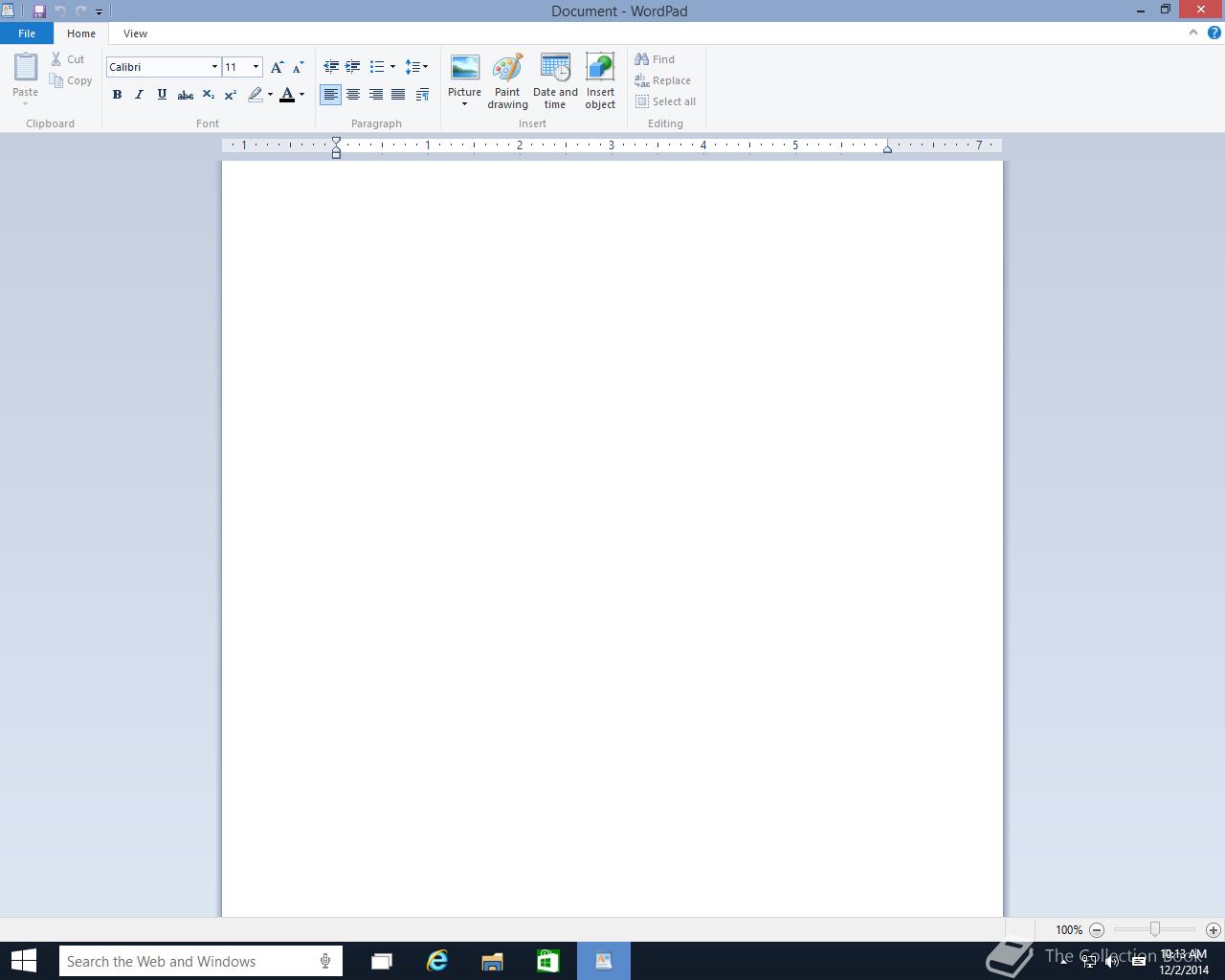Open WordPad Help question mark

click(1214, 33)
